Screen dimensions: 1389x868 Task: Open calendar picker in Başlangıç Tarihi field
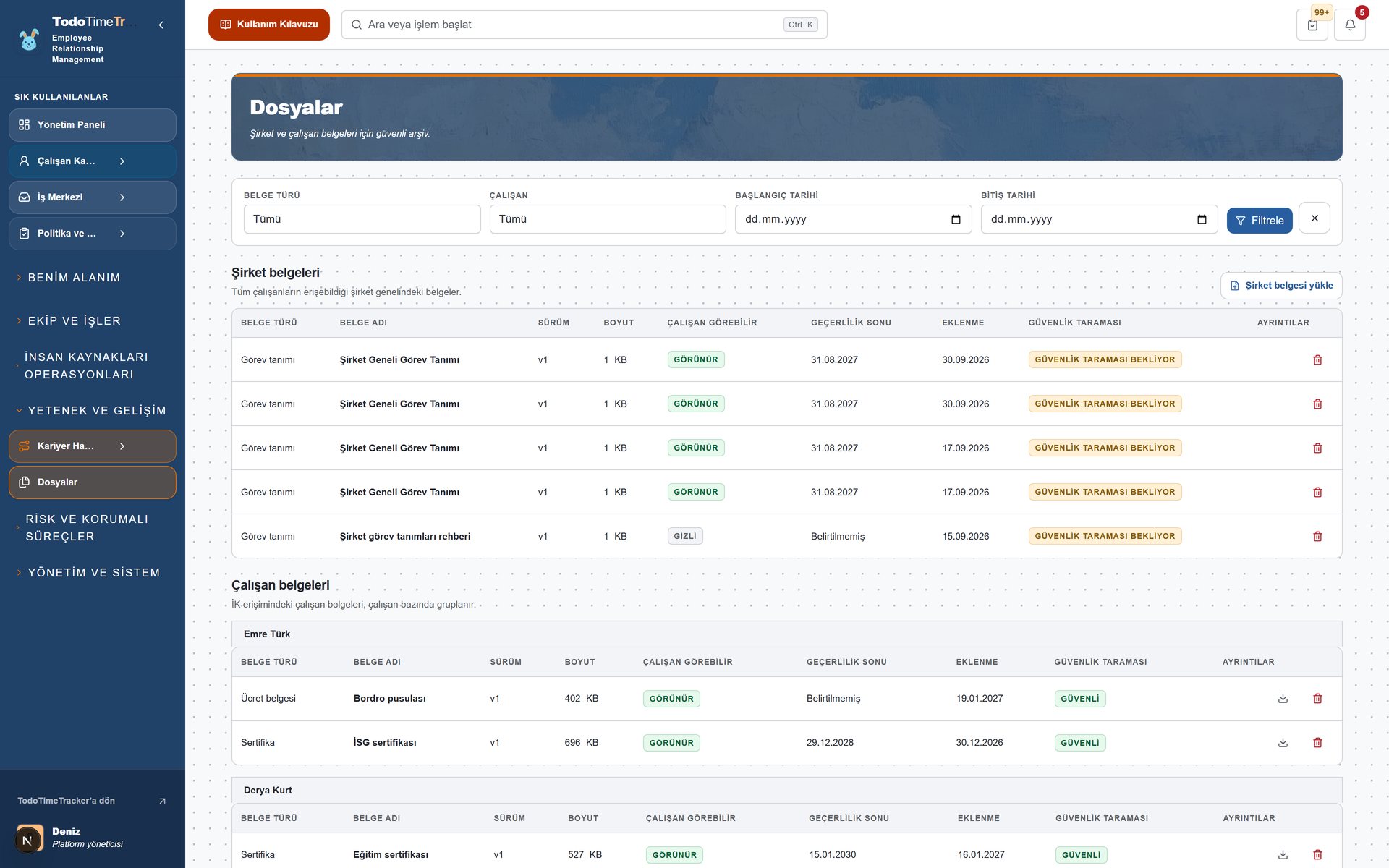[x=956, y=219]
